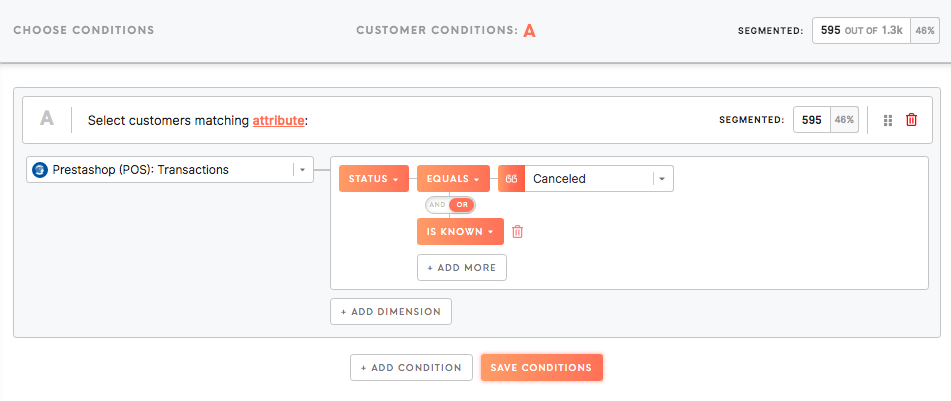Viewport: 951px width, 401px height.
Task: Open the EQUALS operator dropdown
Action: [453, 179]
